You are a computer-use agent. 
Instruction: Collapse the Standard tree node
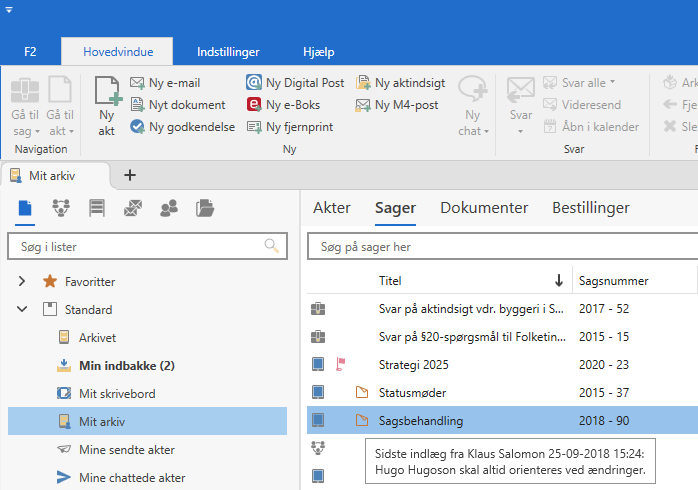(x=22, y=310)
